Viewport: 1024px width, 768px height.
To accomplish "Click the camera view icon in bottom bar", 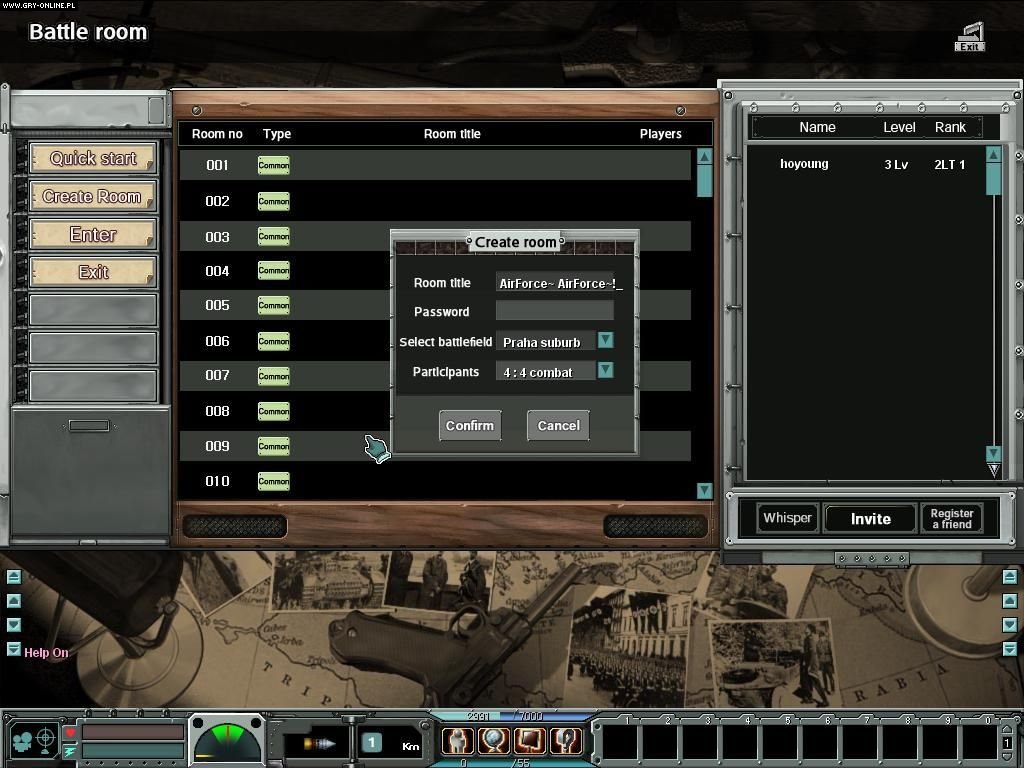I will coord(22,740).
